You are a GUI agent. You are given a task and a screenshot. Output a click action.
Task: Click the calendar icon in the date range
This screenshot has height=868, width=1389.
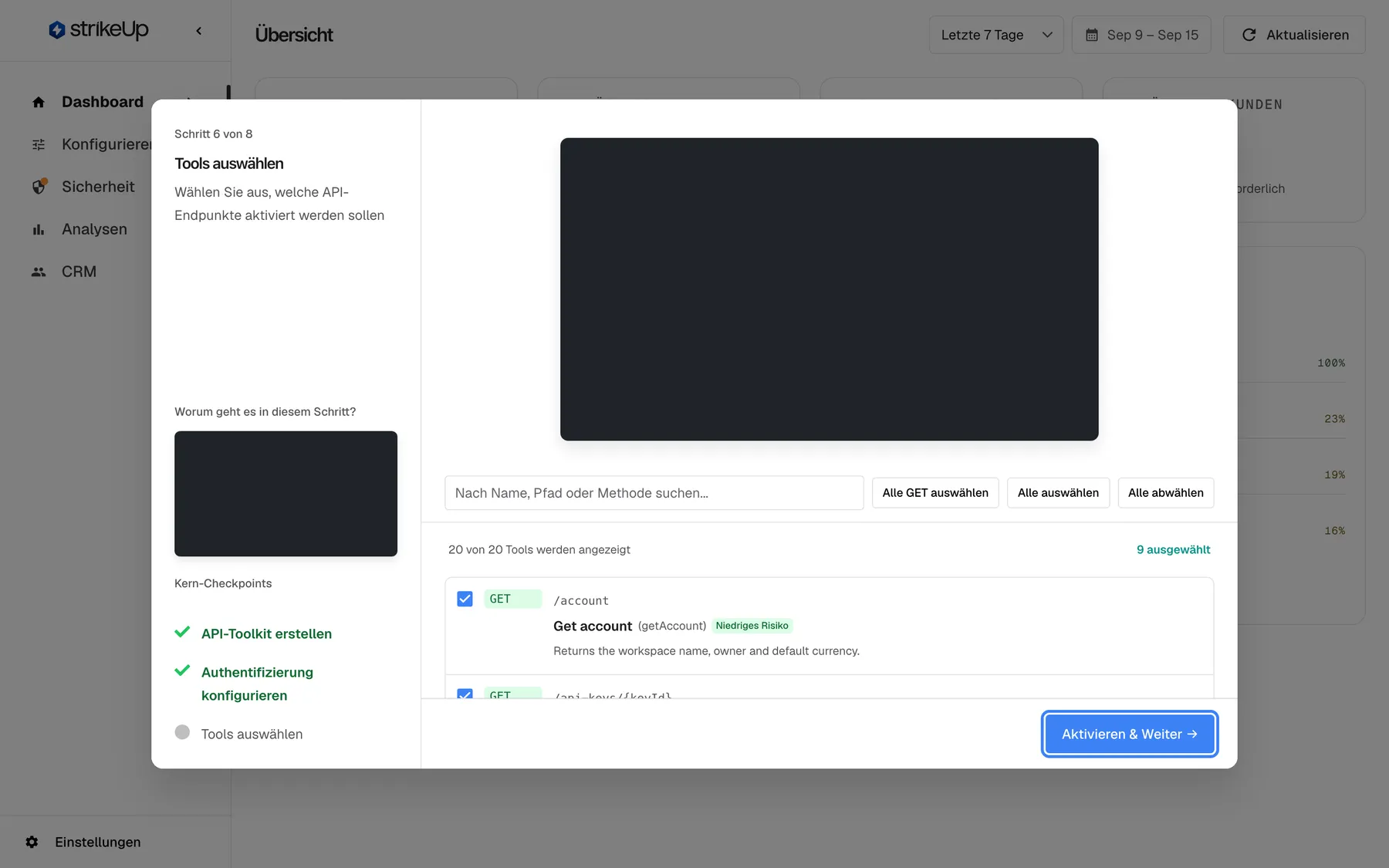(1092, 35)
